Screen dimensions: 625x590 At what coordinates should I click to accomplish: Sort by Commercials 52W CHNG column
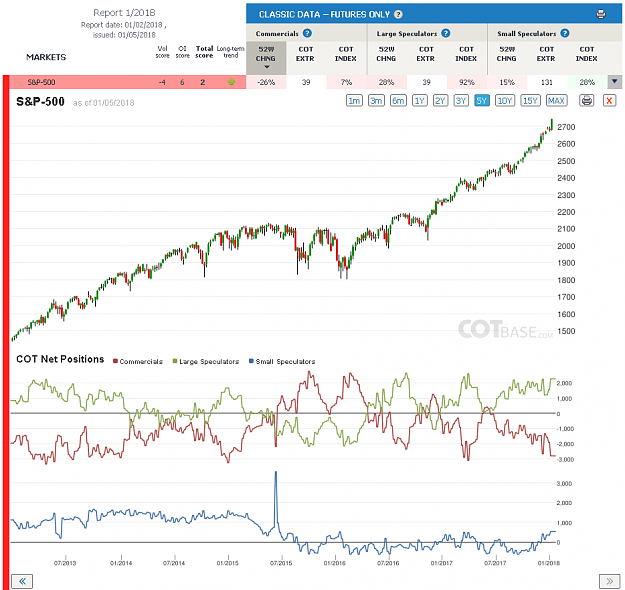tap(266, 57)
